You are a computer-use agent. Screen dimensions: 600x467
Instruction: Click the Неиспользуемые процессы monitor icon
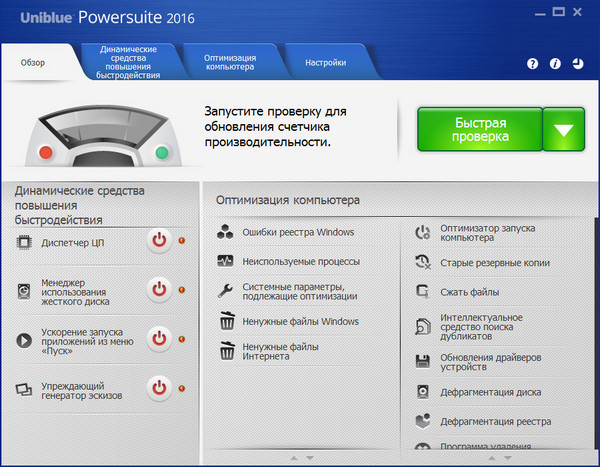(x=226, y=261)
